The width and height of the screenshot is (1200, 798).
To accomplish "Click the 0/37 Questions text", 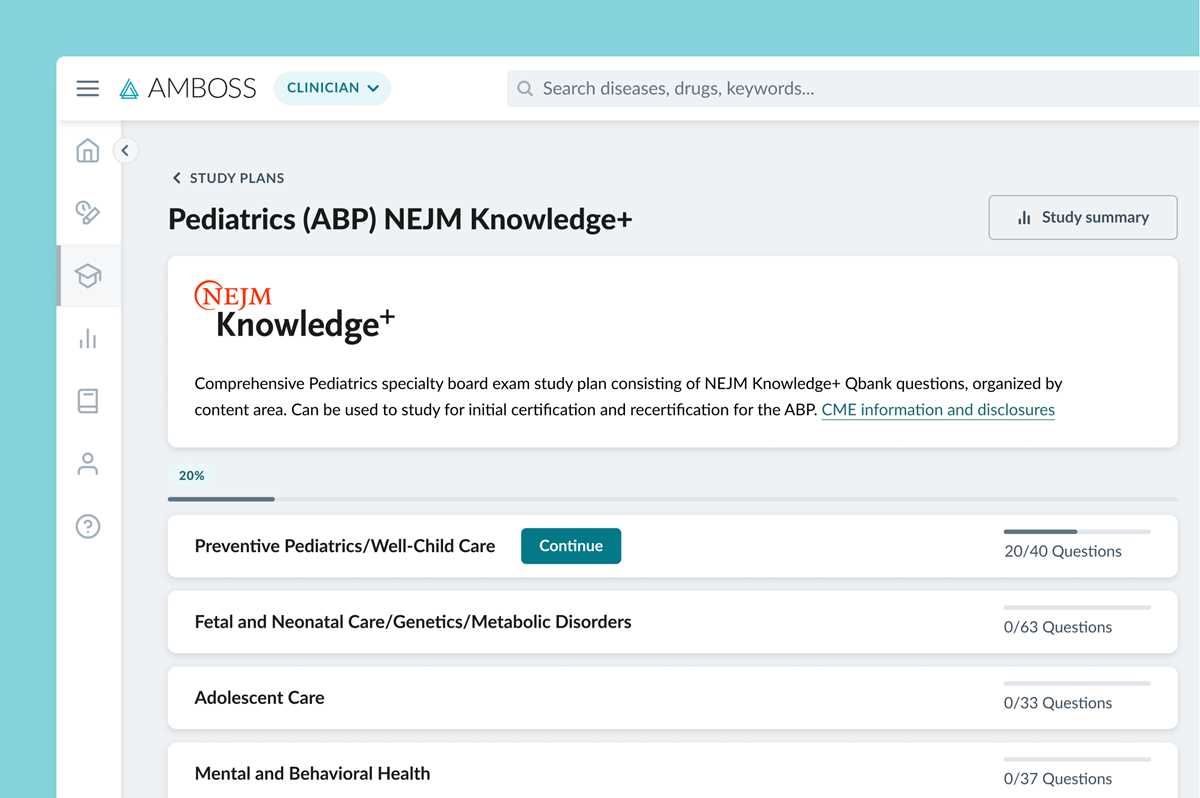I will (x=1058, y=779).
